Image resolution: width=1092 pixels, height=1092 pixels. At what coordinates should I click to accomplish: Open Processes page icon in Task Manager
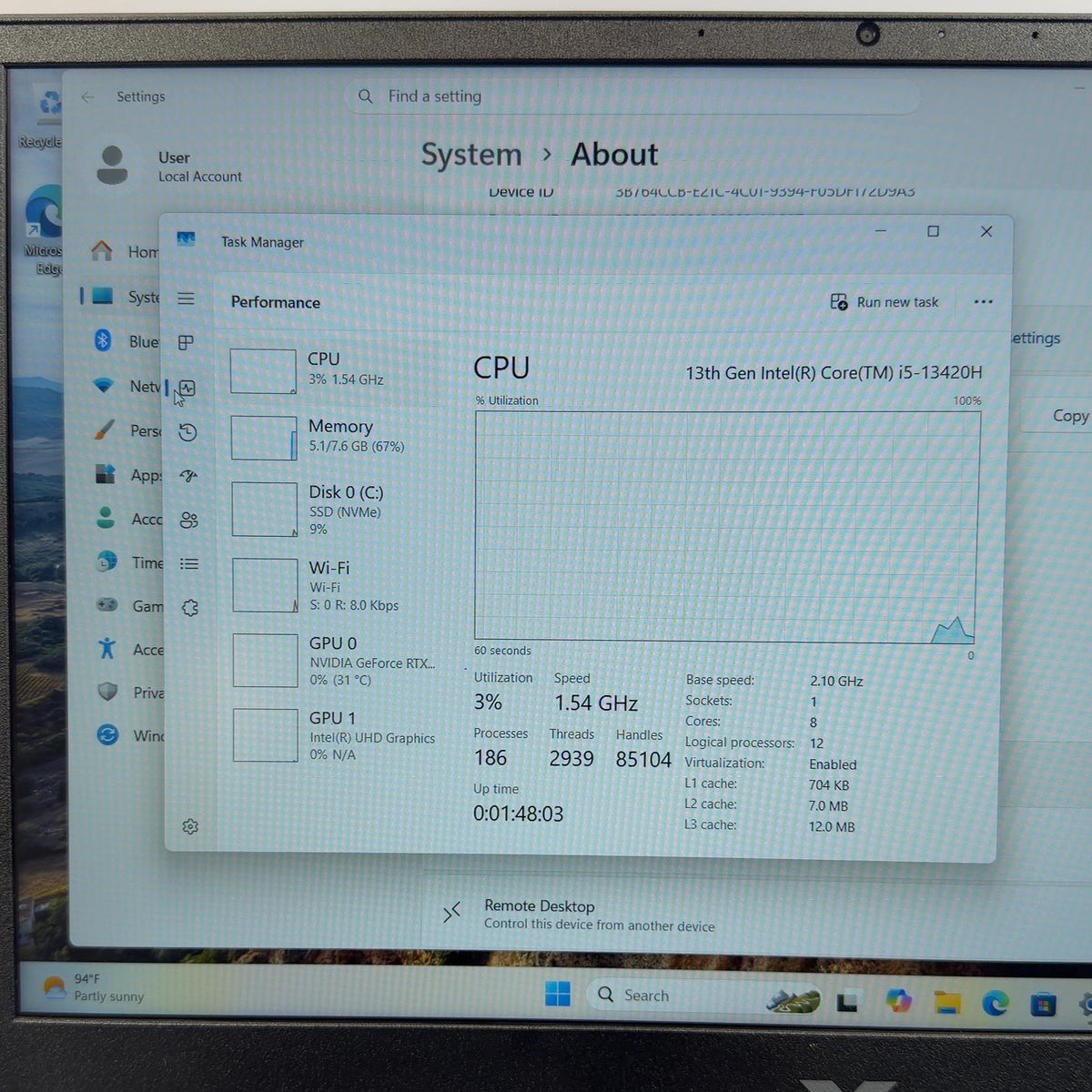(x=187, y=342)
